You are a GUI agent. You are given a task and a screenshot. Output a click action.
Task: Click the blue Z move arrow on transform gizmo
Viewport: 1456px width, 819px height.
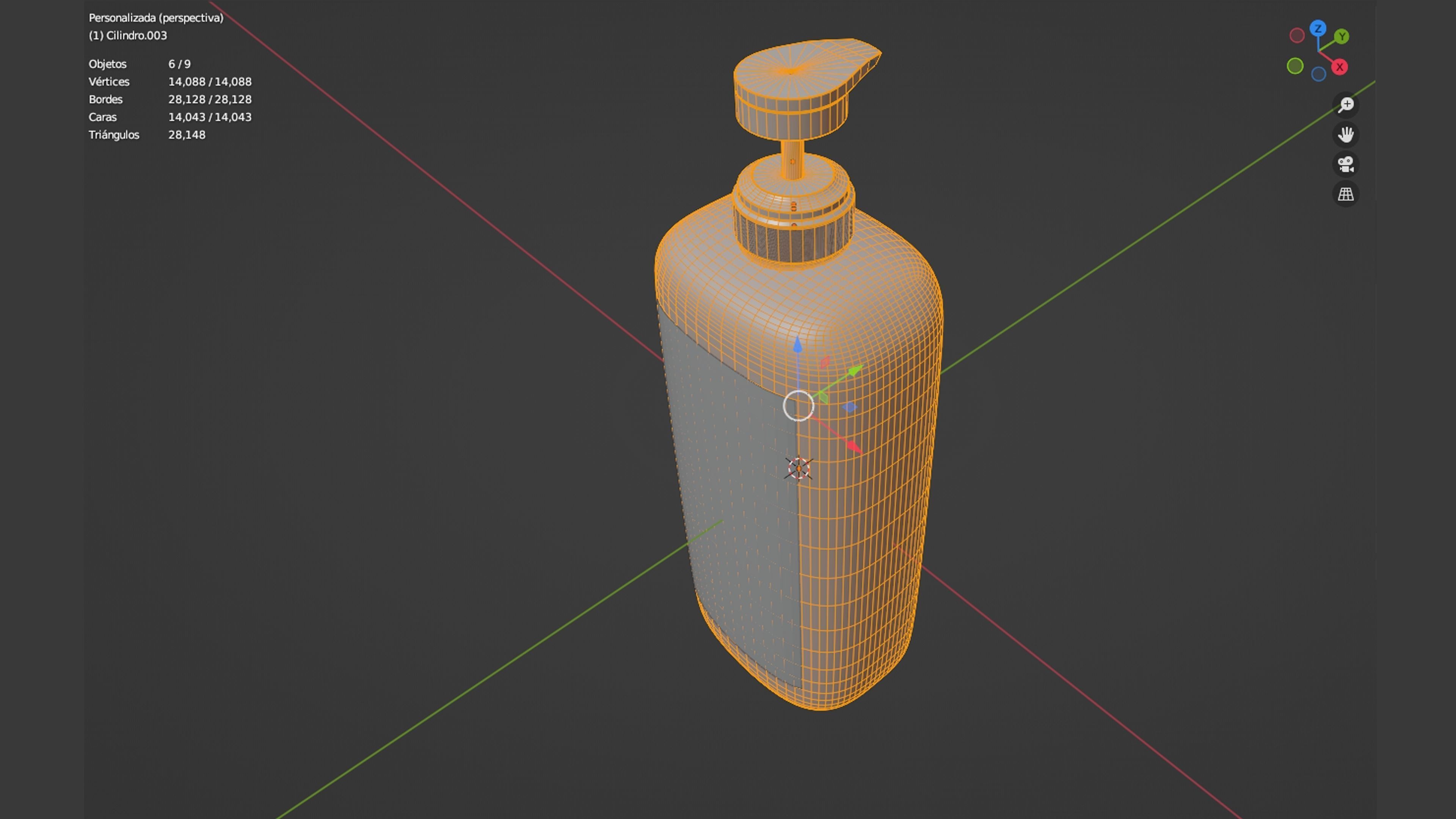pos(797,344)
